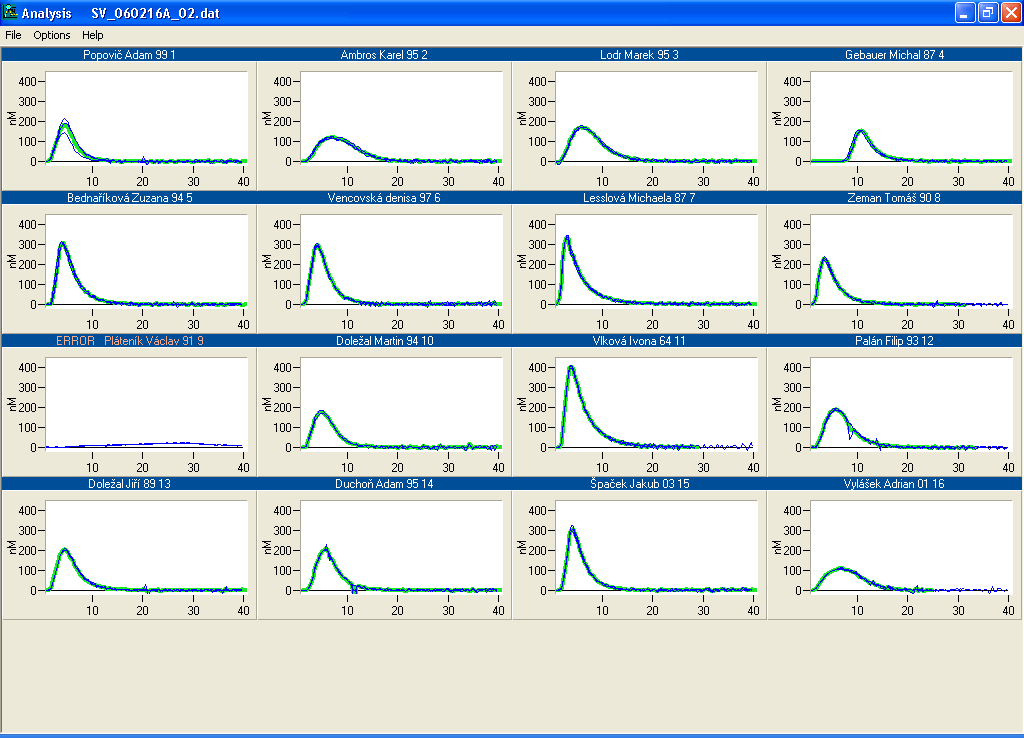
Task: Open the Vencovská denisa curve chart
Action: pyautogui.click(x=402, y=259)
